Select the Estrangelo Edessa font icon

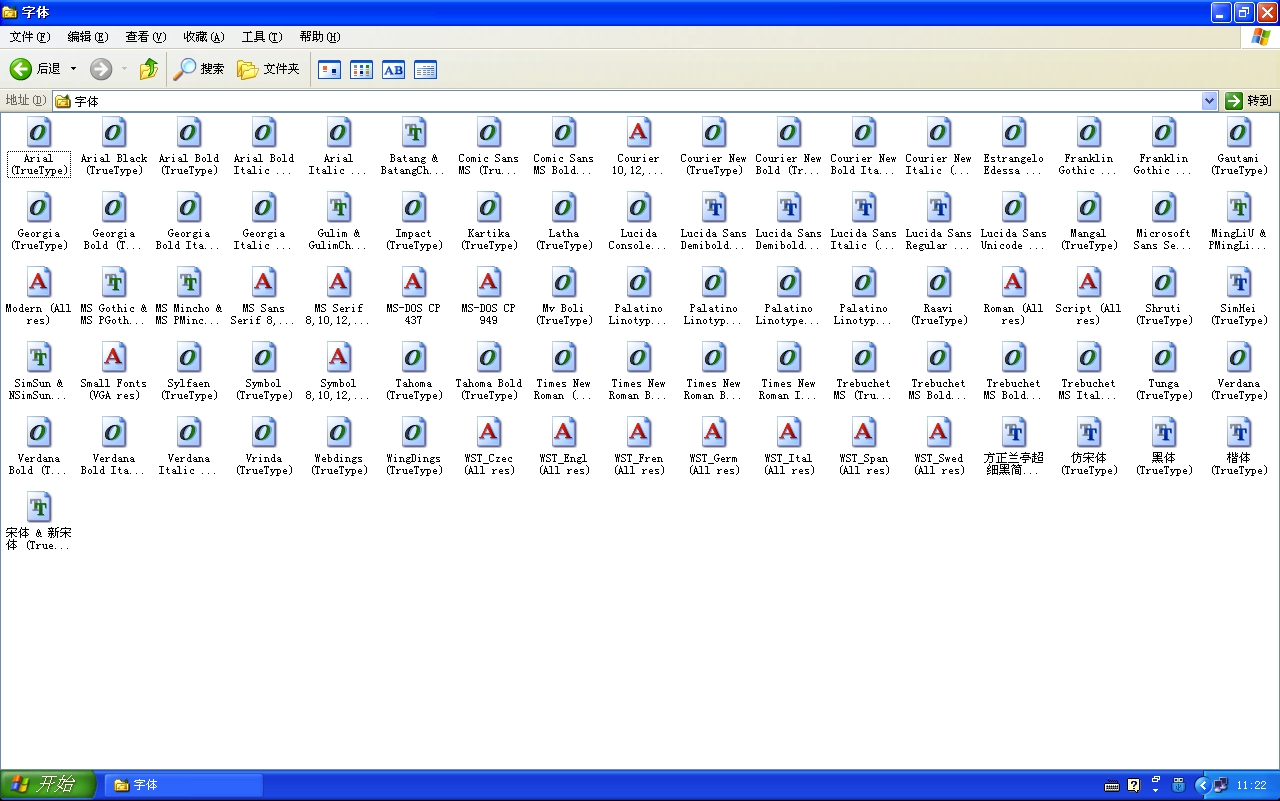1014,132
